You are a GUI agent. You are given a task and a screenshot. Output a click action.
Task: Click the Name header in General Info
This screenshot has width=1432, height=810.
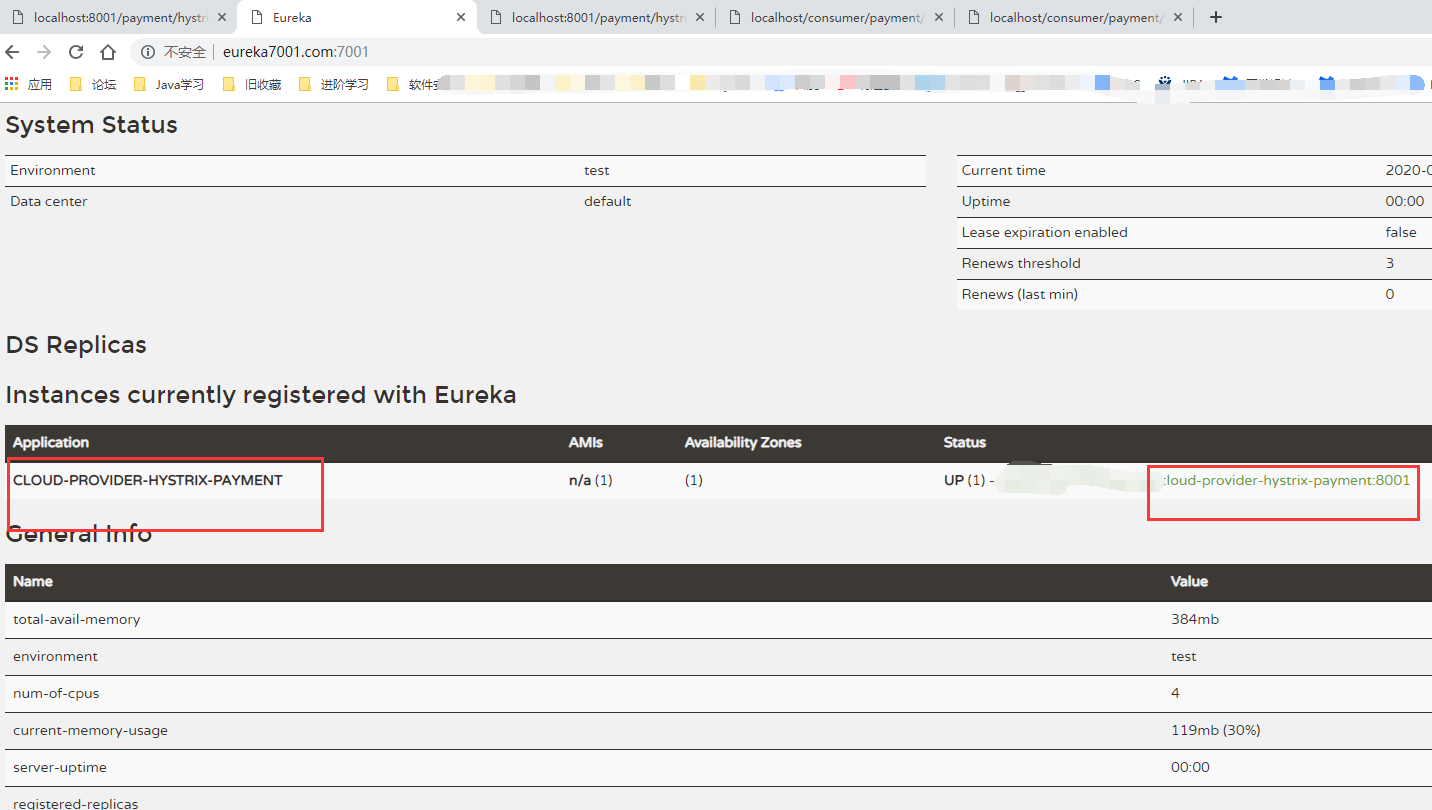pos(33,582)
